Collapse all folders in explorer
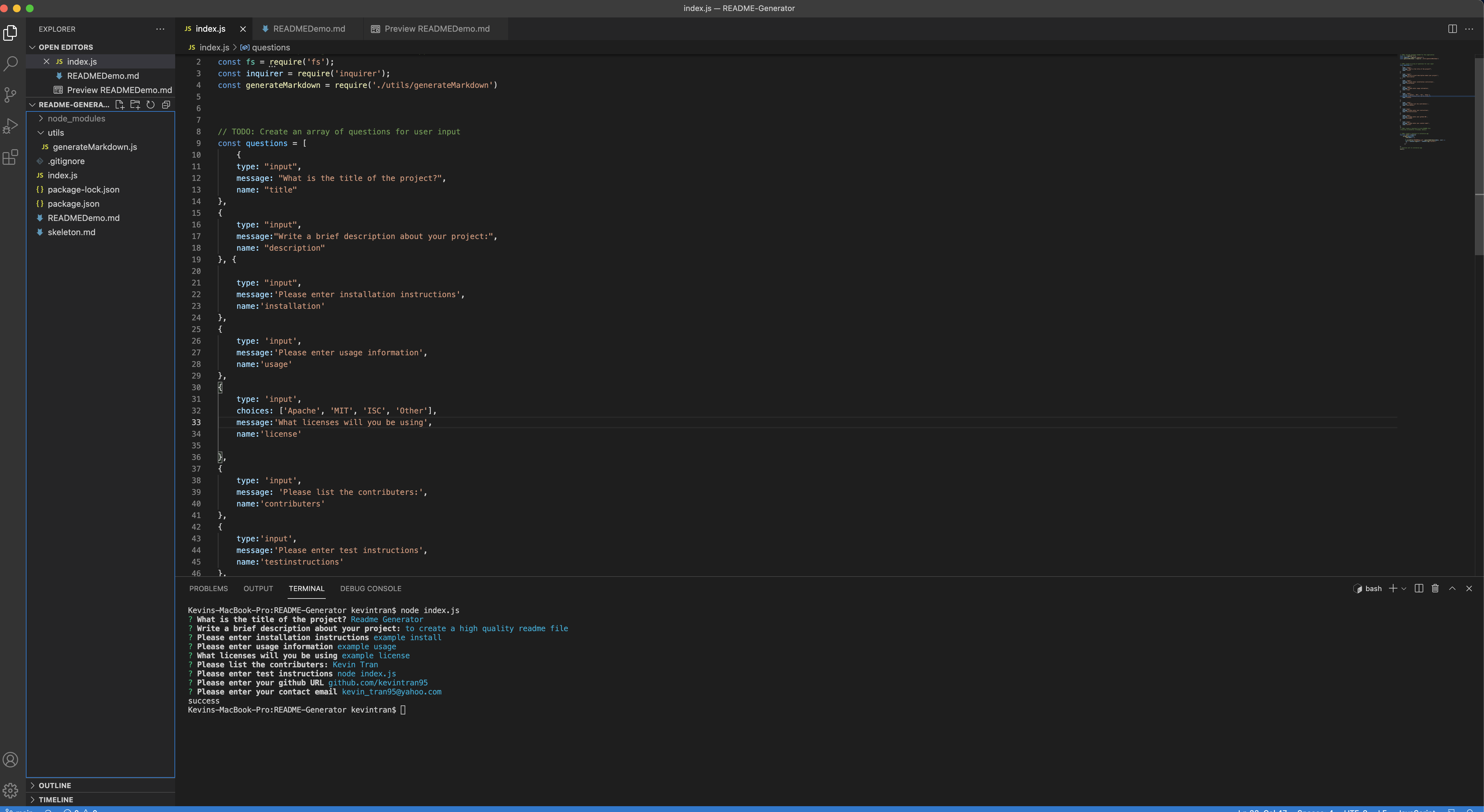This screenshot has width=1484, height=812. pos(166,104)
